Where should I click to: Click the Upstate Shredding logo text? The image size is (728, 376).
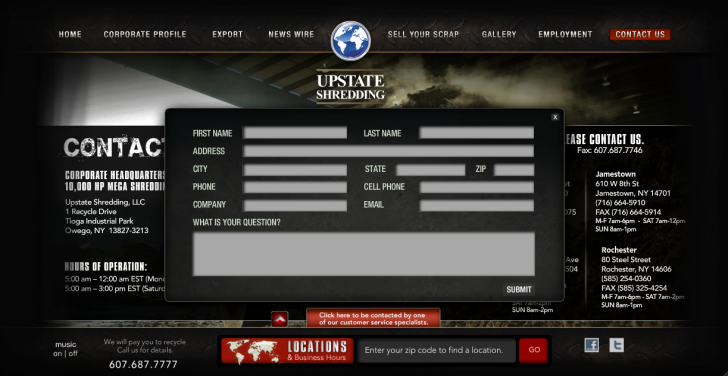pyautogui.click(x=351, y=87)
